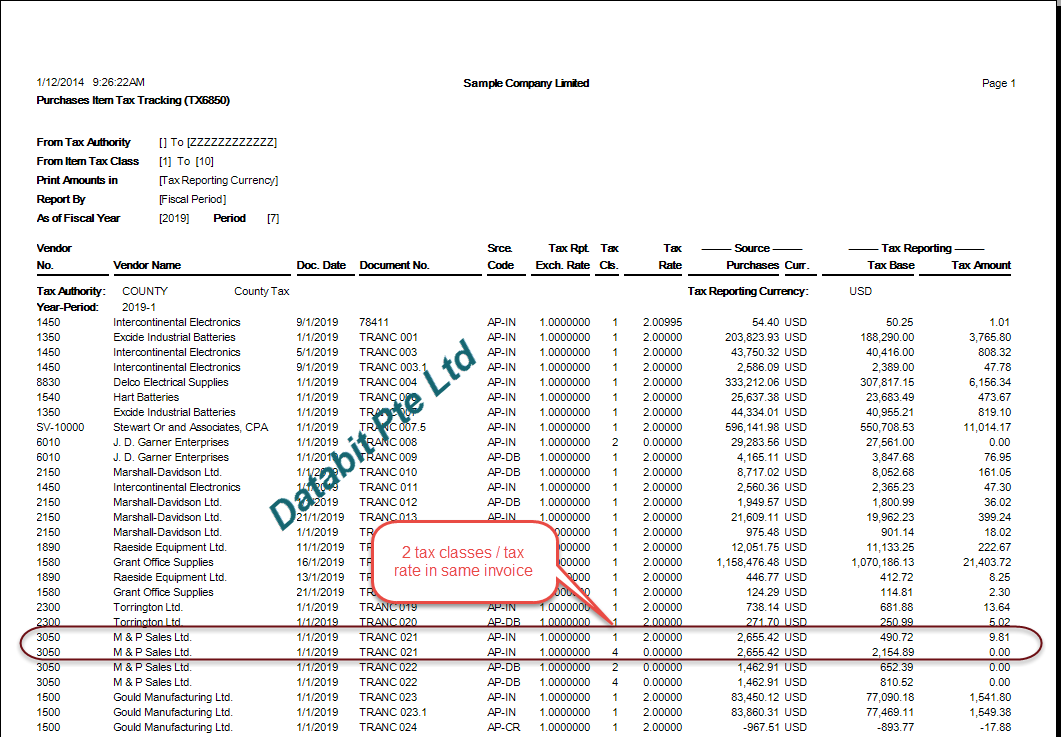Select document number 'TRANC 023.1'

click(393, 712)
